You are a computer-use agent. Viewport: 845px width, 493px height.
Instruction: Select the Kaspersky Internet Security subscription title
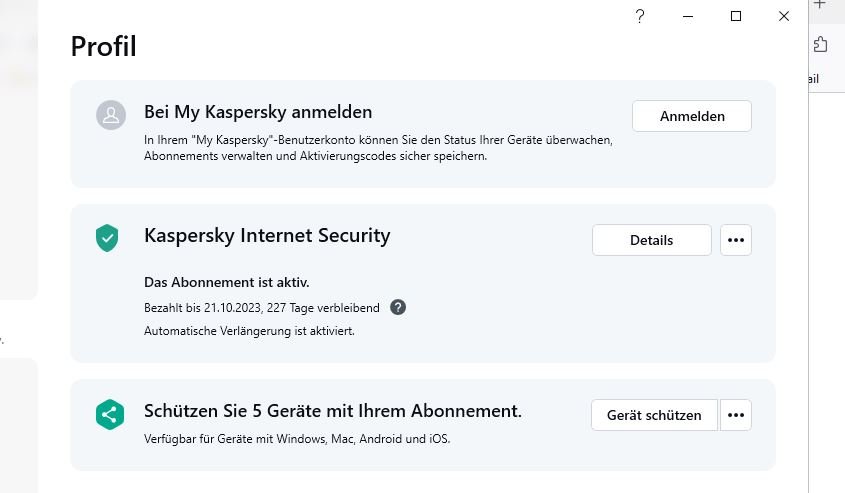pyautogui.click(x=267, y=236)
